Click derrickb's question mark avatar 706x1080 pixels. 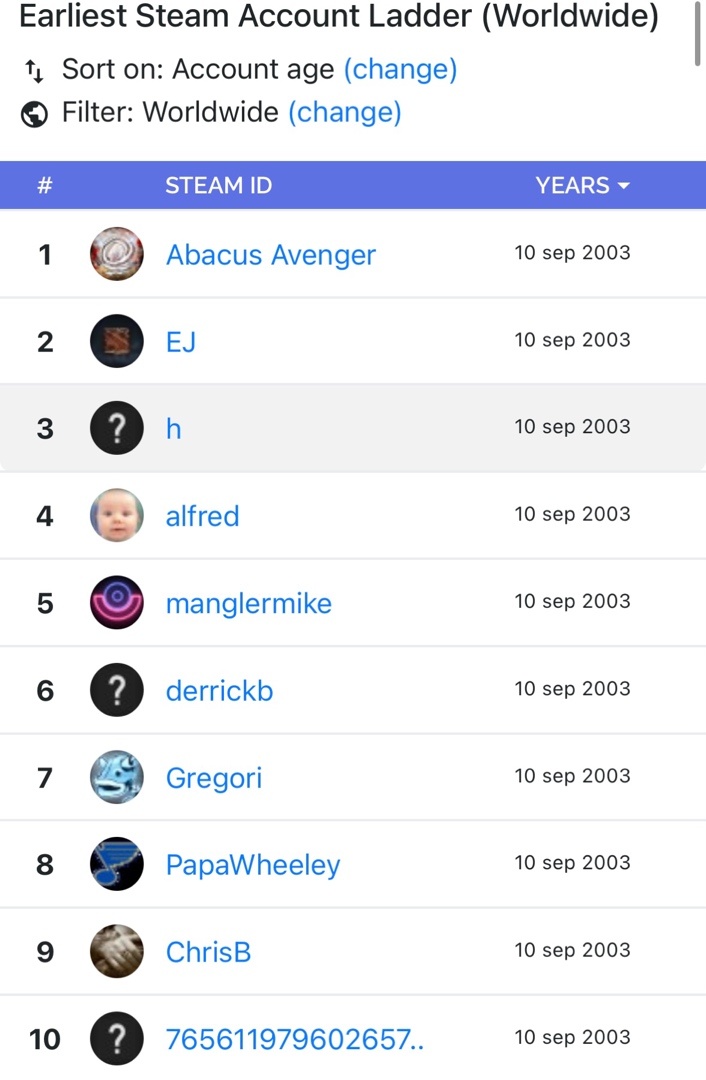(117, 690)
